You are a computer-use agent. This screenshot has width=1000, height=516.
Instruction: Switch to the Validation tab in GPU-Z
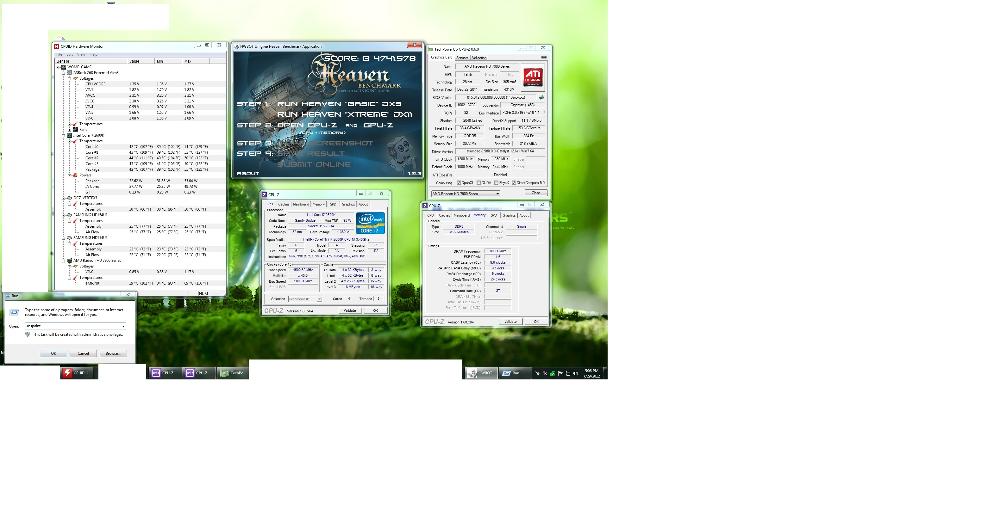(479, 57)
